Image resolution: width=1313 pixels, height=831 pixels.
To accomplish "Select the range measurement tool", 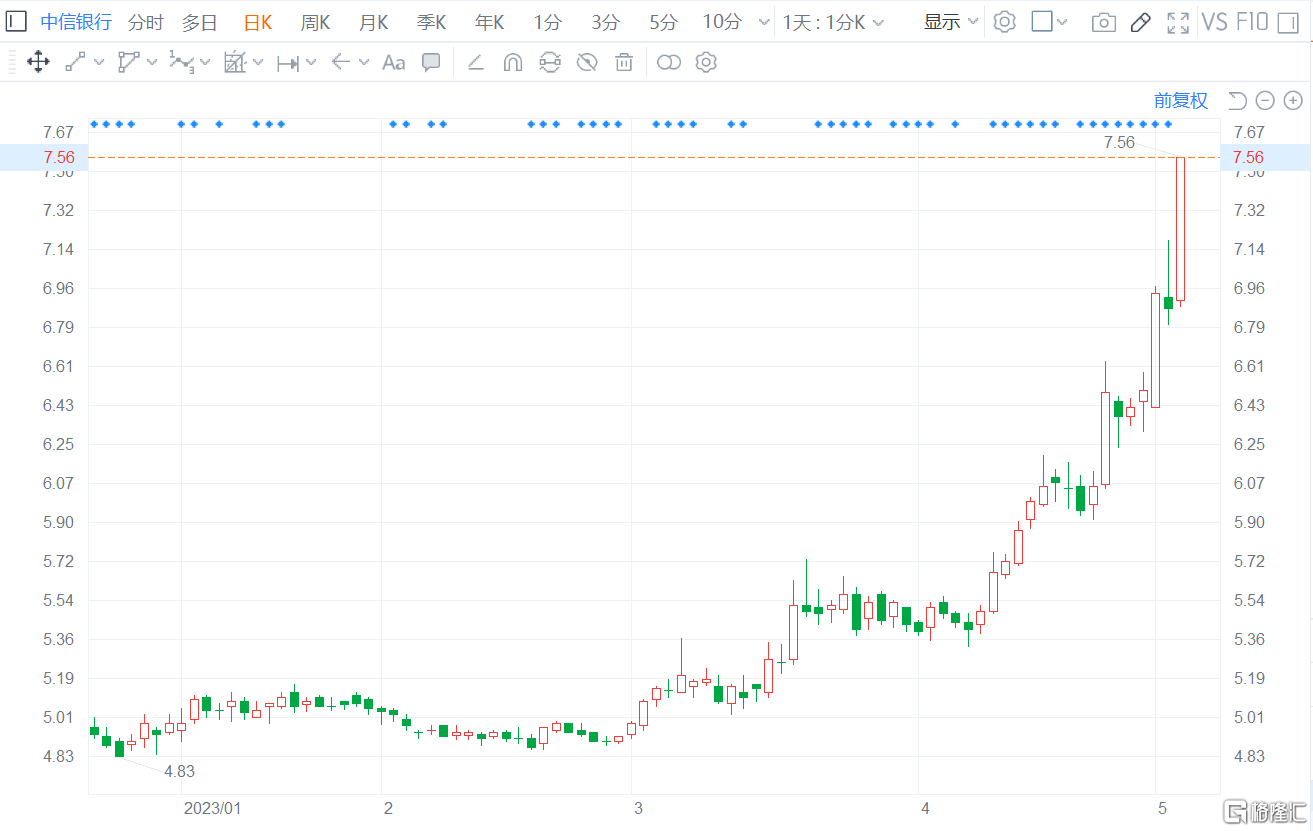I will tap(288, 63).
